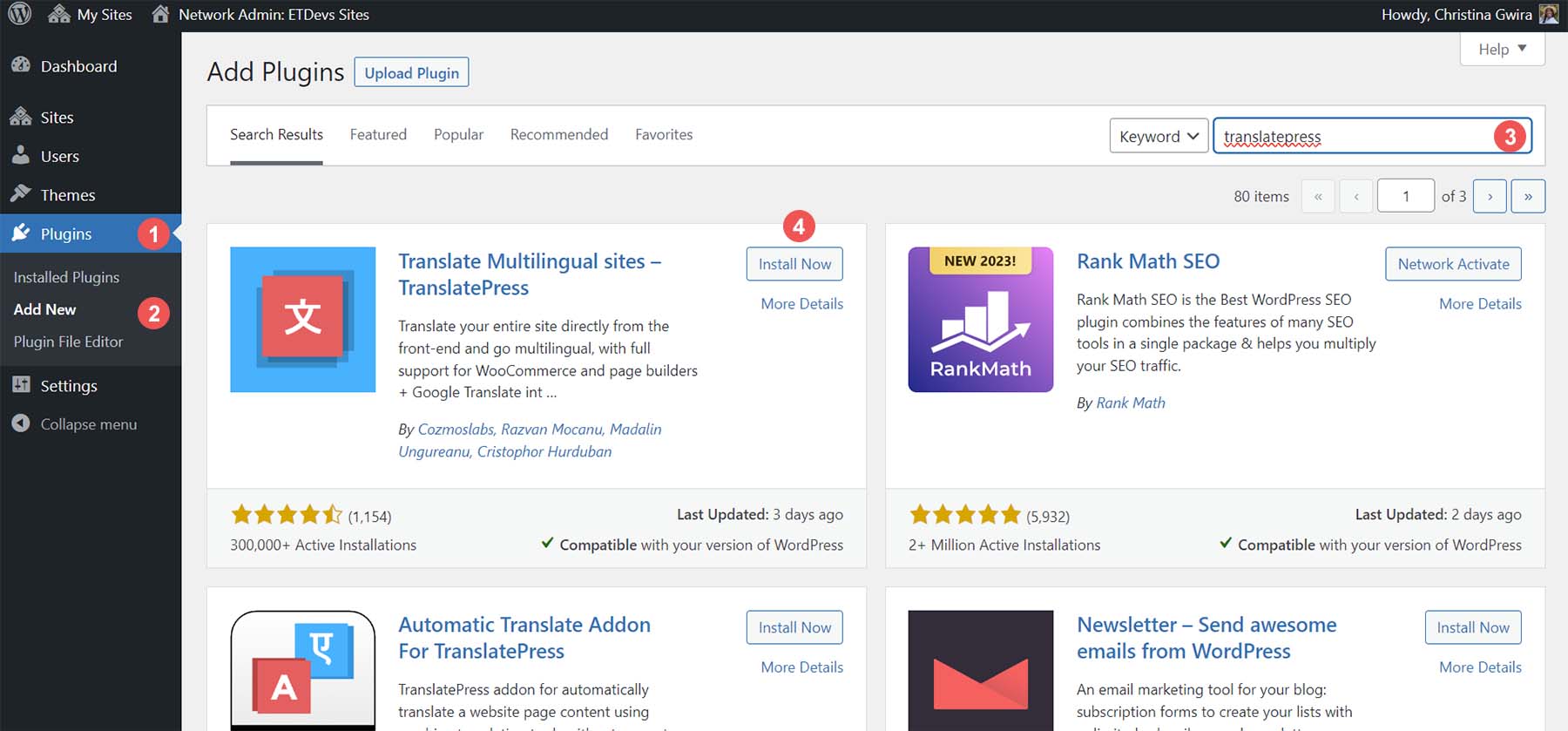Open the Dashboard speedometer icon

coord(21,65)
